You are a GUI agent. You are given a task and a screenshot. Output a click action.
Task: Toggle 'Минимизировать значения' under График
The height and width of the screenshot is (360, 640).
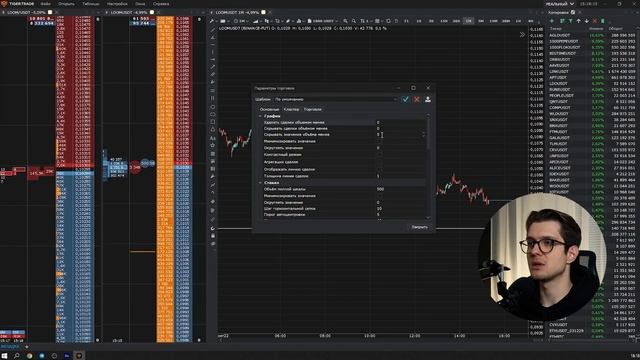[379, 141]
